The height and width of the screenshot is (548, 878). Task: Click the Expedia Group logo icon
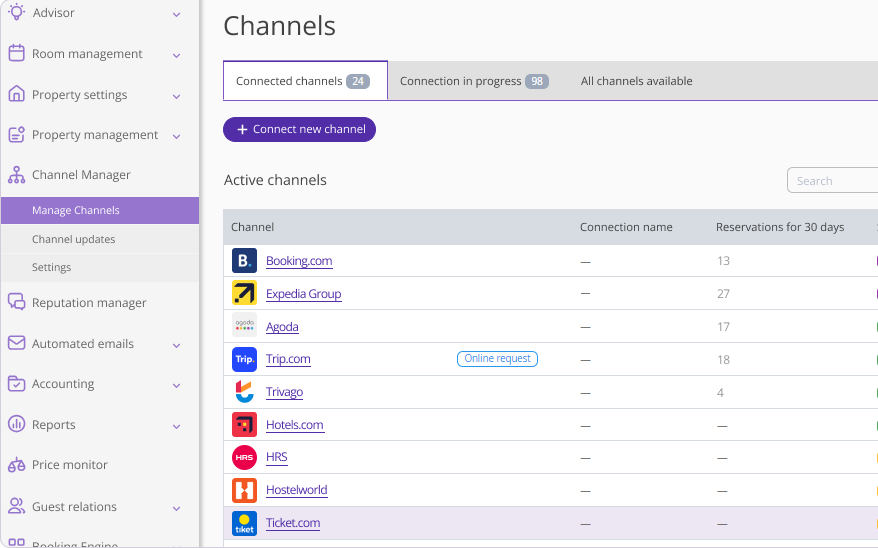[x=244, y=294]
